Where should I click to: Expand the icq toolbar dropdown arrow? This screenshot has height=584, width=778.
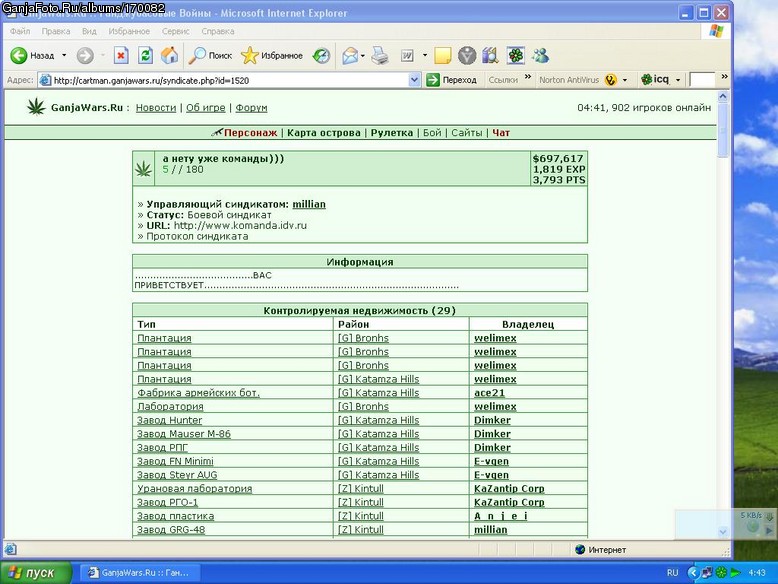coord(678,80)
